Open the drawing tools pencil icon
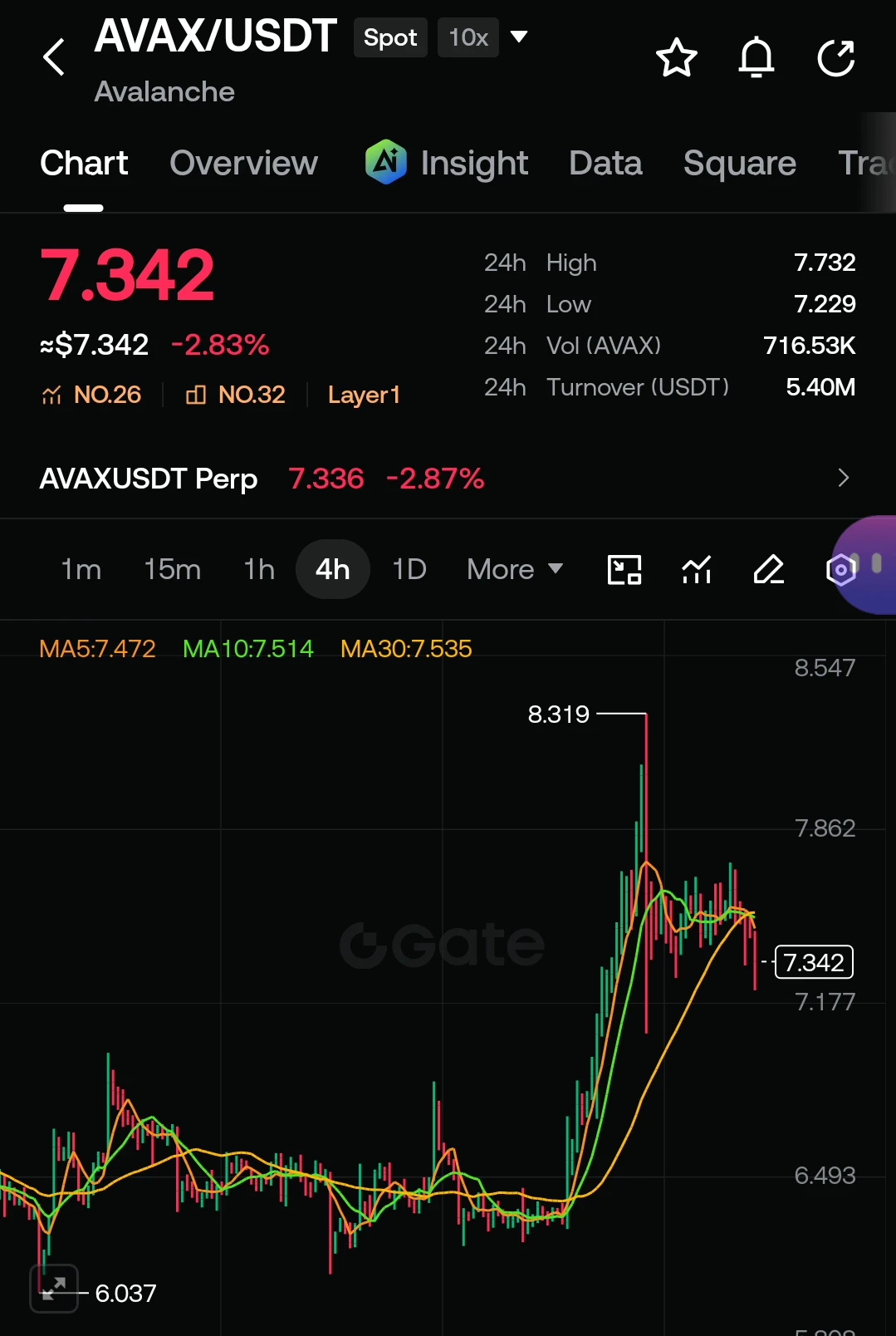This screenshot has width=896, height=1336. point(769,570)
